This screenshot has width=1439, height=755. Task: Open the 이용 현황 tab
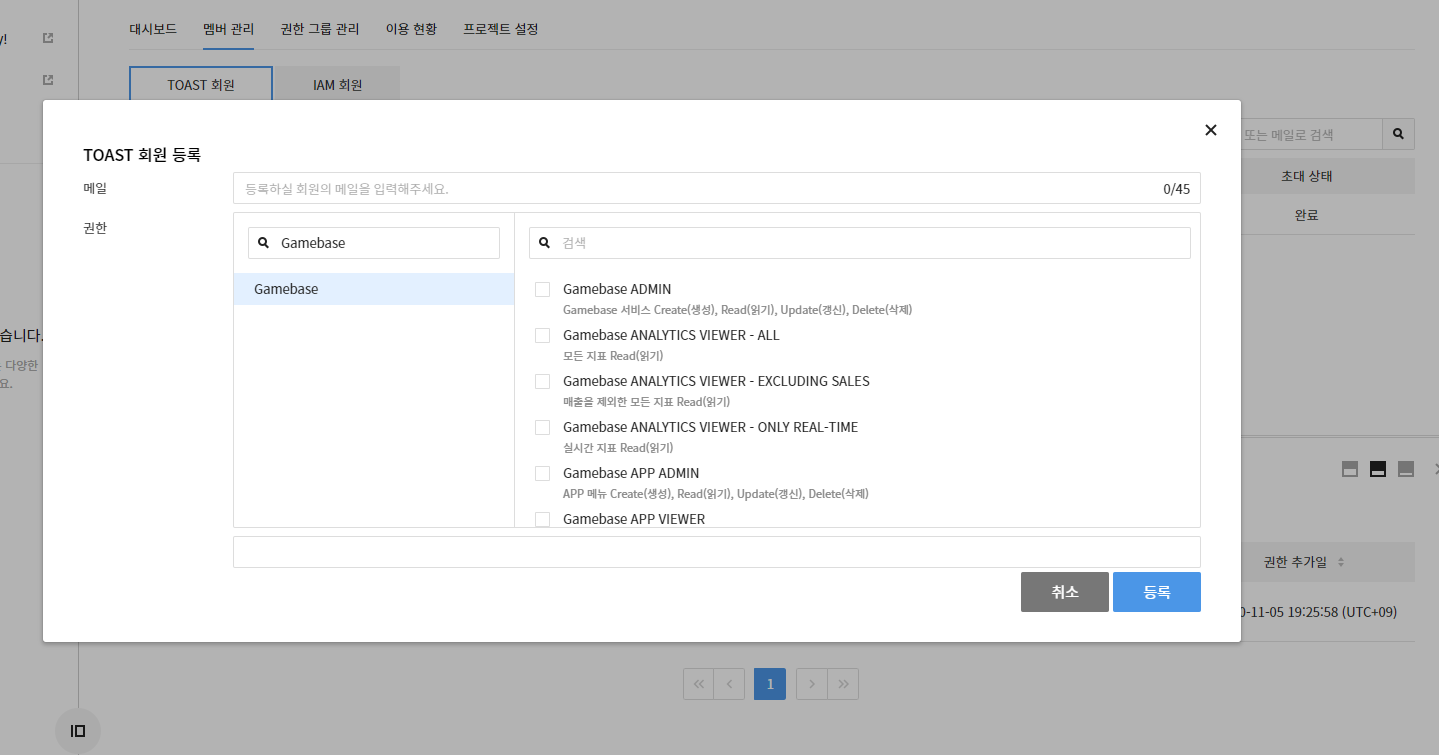tap(411, 29)
